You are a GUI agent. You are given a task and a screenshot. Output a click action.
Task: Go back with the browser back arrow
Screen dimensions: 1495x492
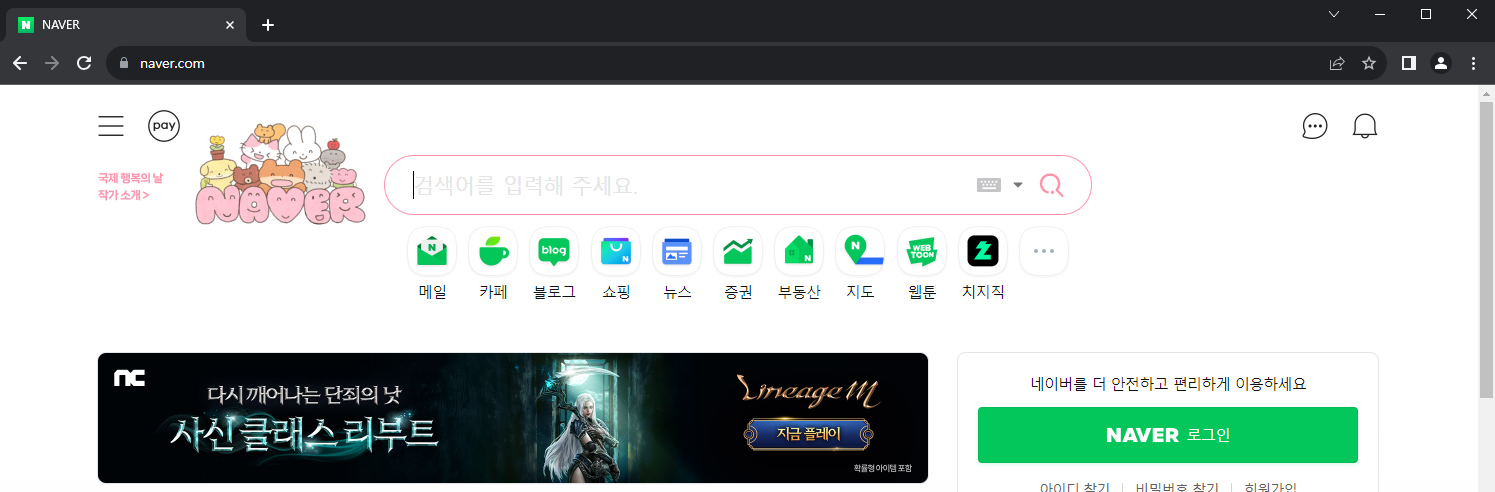[20, 63]
